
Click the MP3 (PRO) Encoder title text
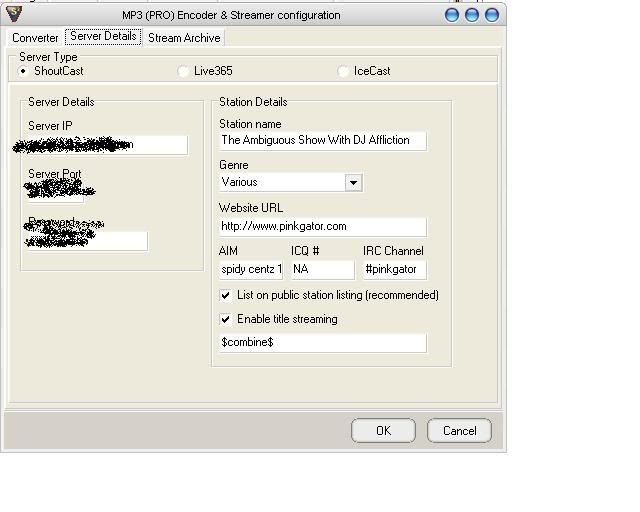point(231,16)
